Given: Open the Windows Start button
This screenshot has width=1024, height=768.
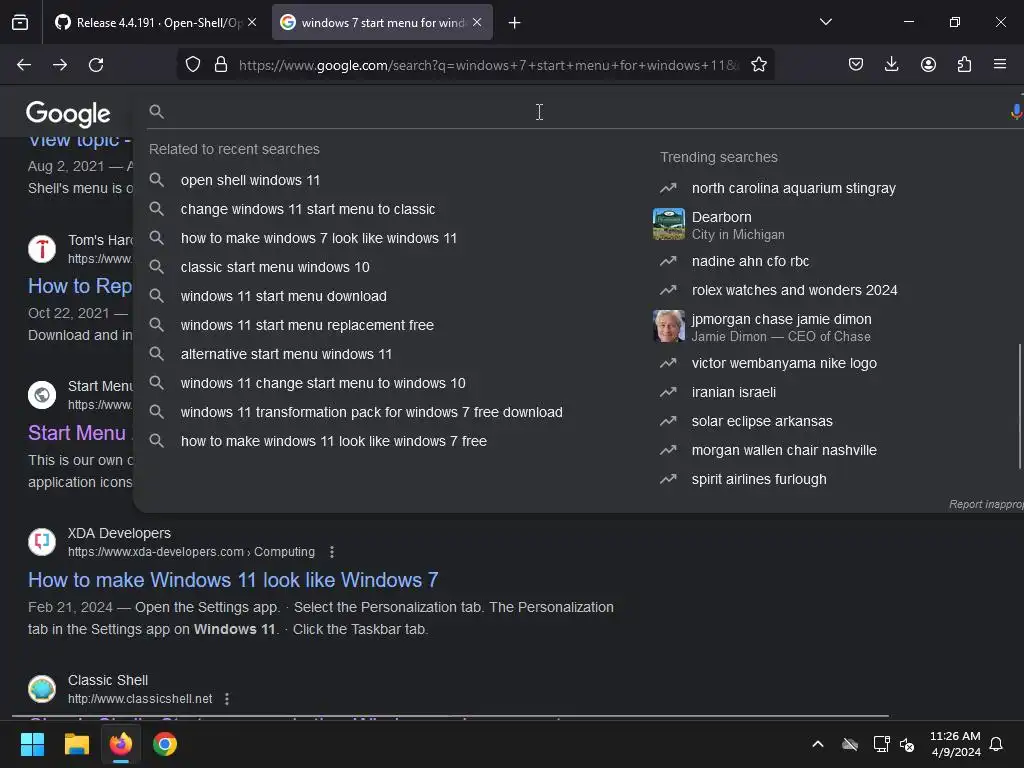Looking at the screenshot, I should tap(32, 744).
